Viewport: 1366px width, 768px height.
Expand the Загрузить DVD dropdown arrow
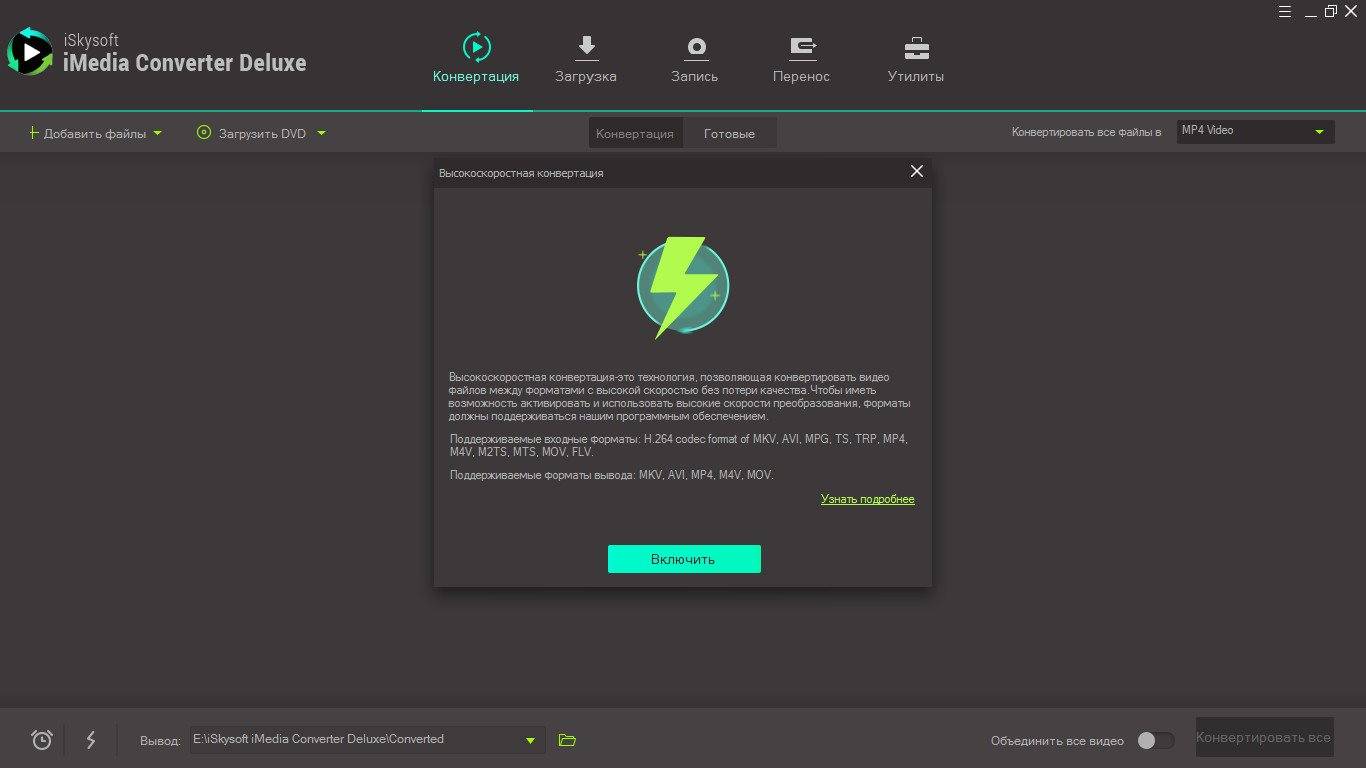coord(321,133)
